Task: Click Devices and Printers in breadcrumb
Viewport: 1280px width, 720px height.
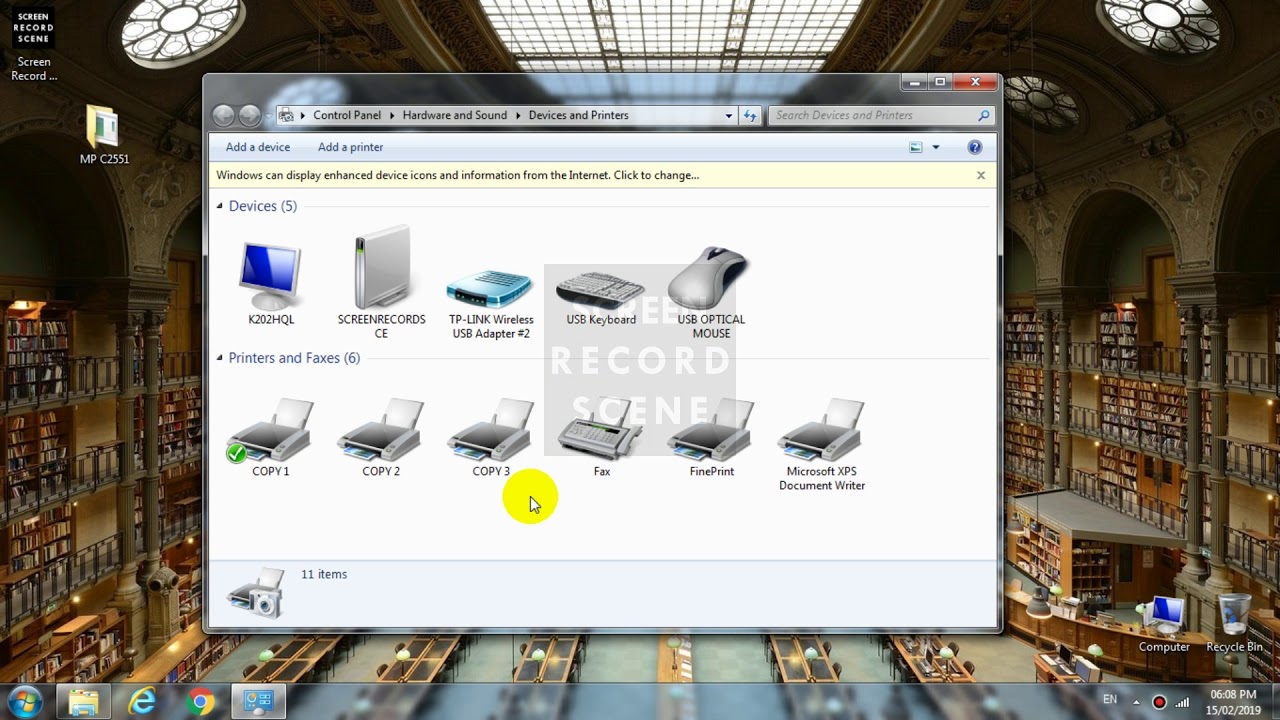Action: [x=578, y=115]
